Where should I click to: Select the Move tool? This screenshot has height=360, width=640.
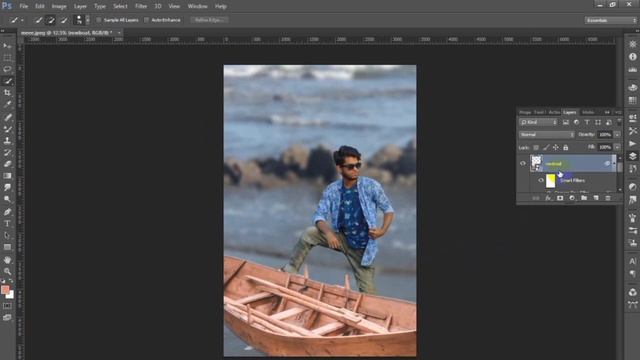click(7, 45)
